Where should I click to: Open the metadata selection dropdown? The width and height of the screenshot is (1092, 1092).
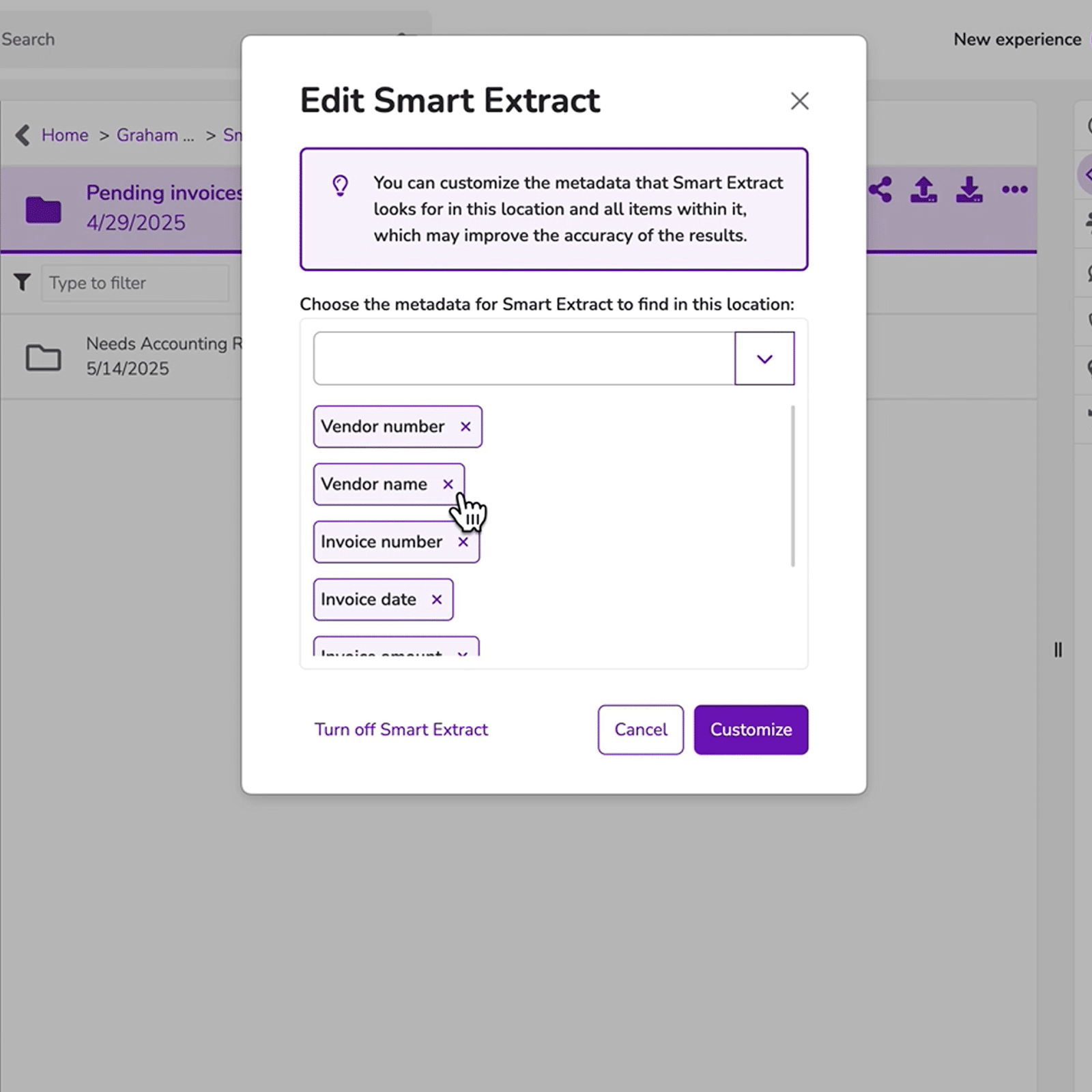tap(764, 358)
